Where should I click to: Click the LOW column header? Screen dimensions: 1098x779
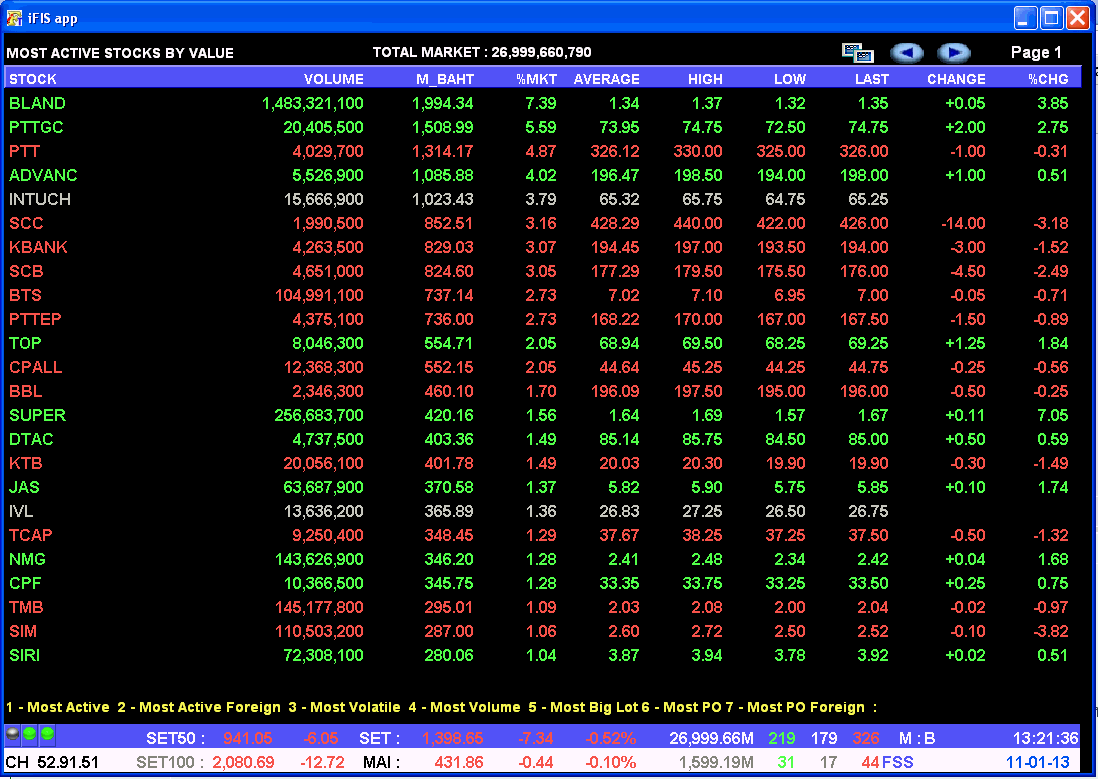(x=790, y=79)
